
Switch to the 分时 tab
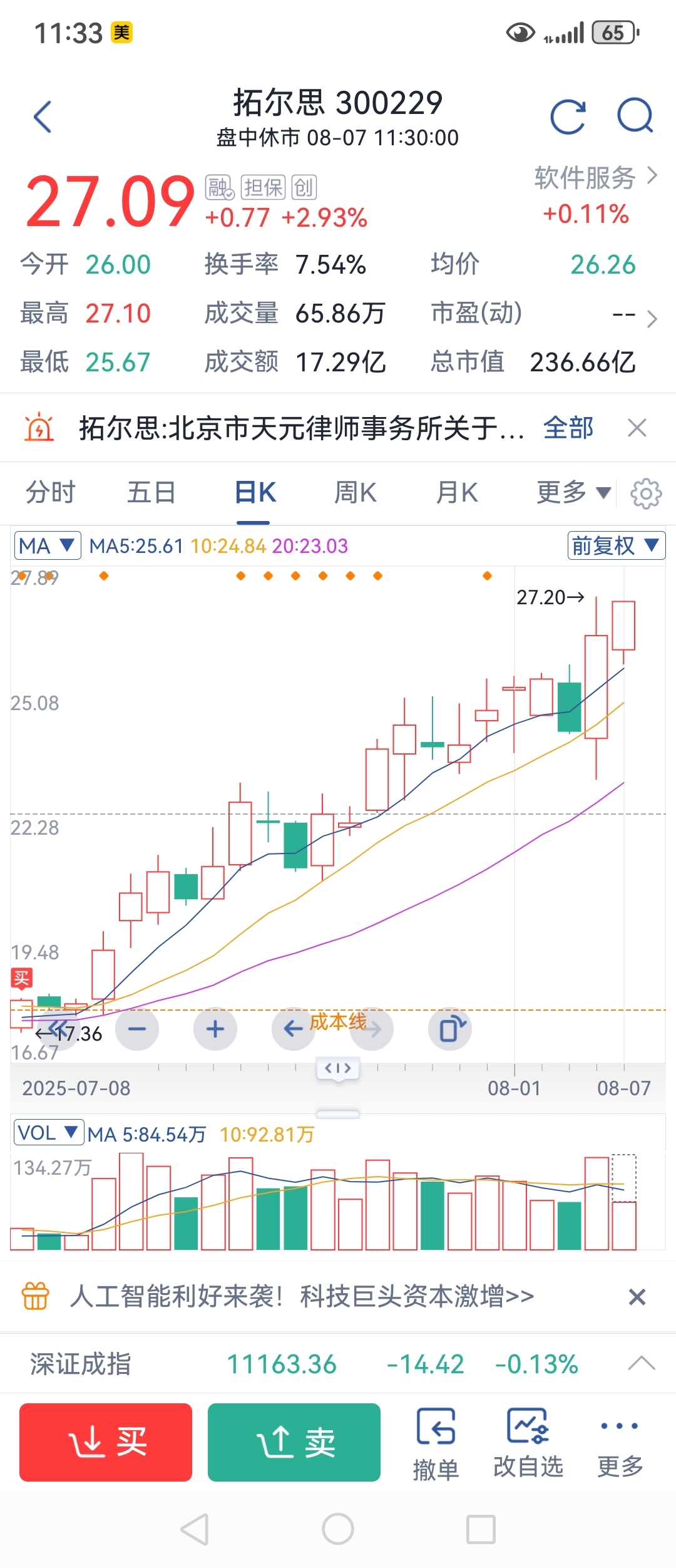point(51,493)
